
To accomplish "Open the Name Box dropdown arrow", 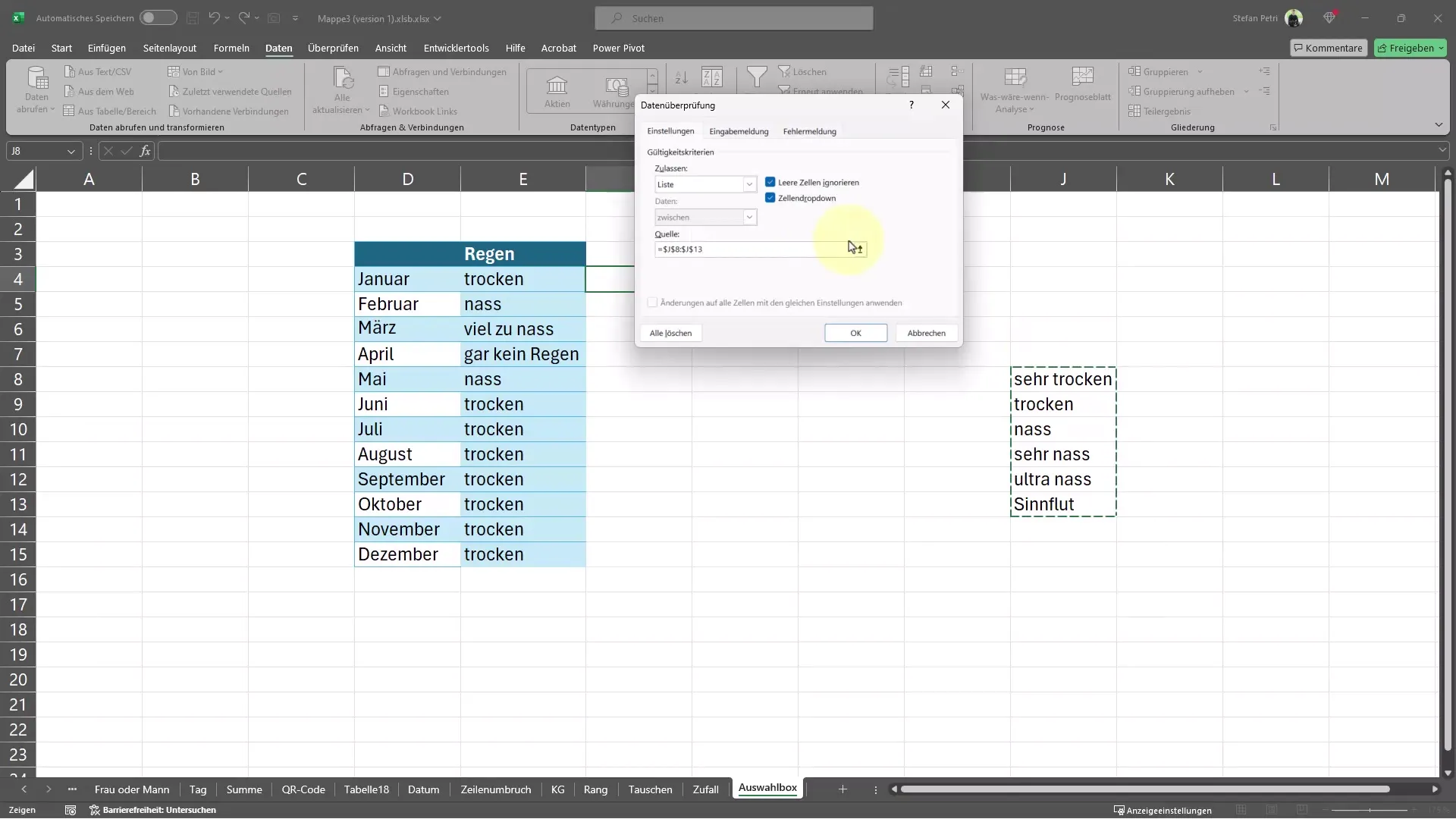I will [71, 152].
